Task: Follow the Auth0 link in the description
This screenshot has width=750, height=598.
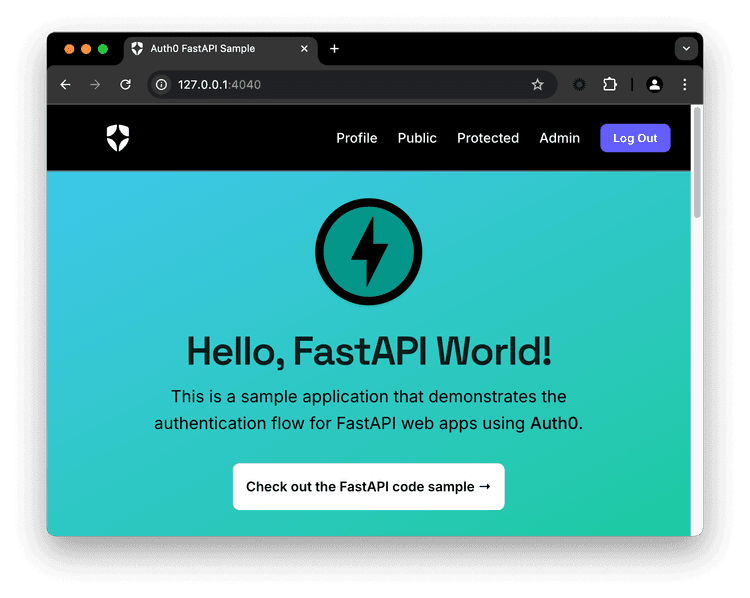Action: [x=554, y=423]
